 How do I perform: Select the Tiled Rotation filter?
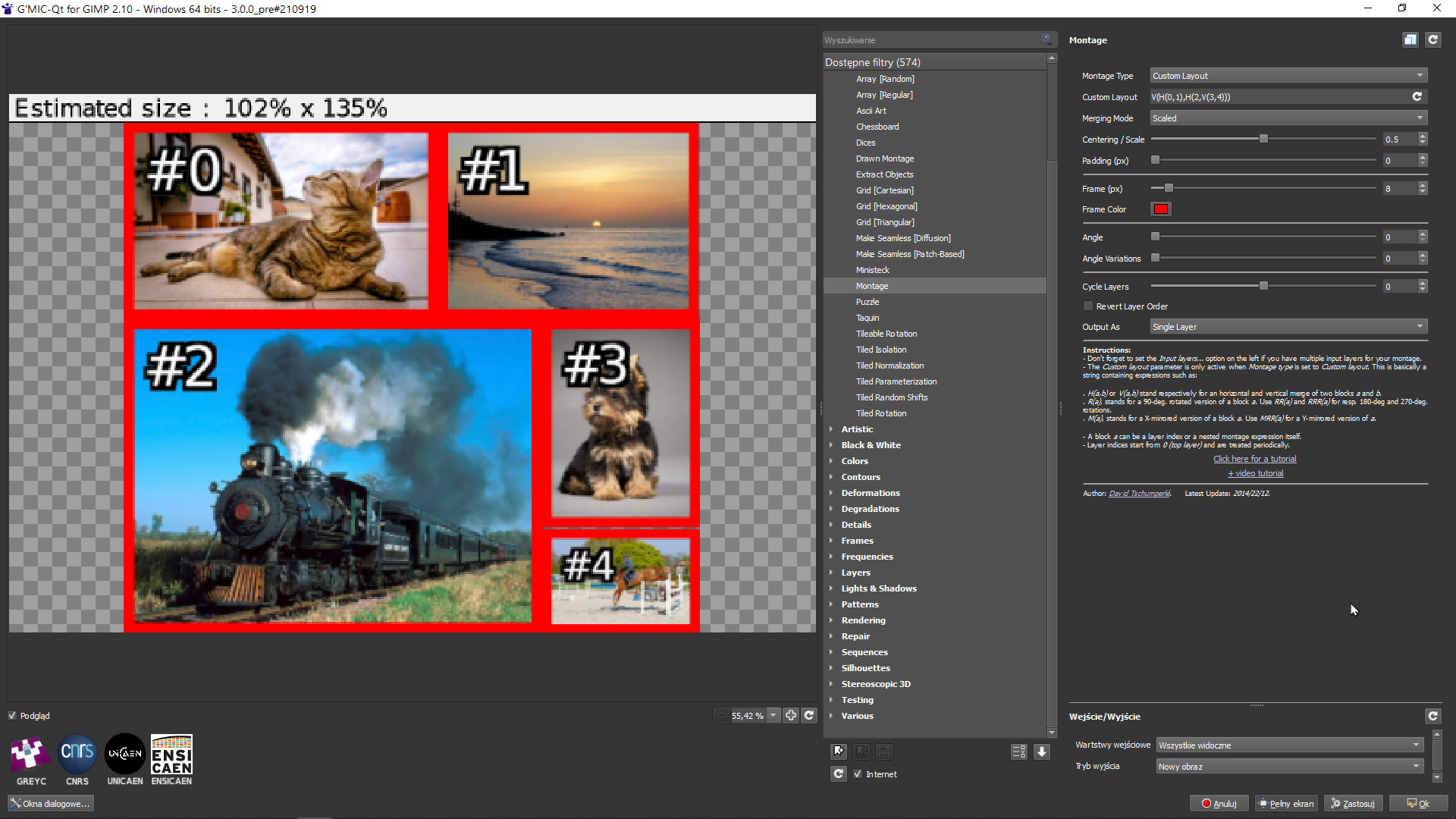[x=881, y=413]
